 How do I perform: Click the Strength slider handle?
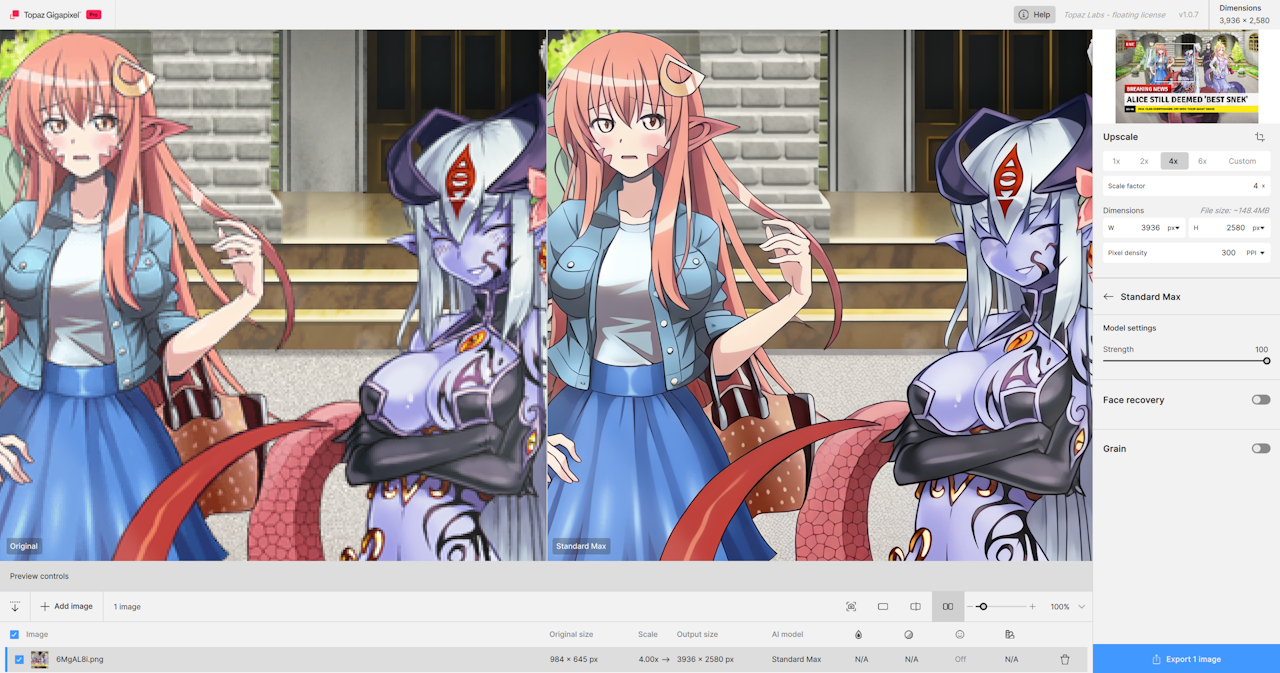[x=1266, y=361]
